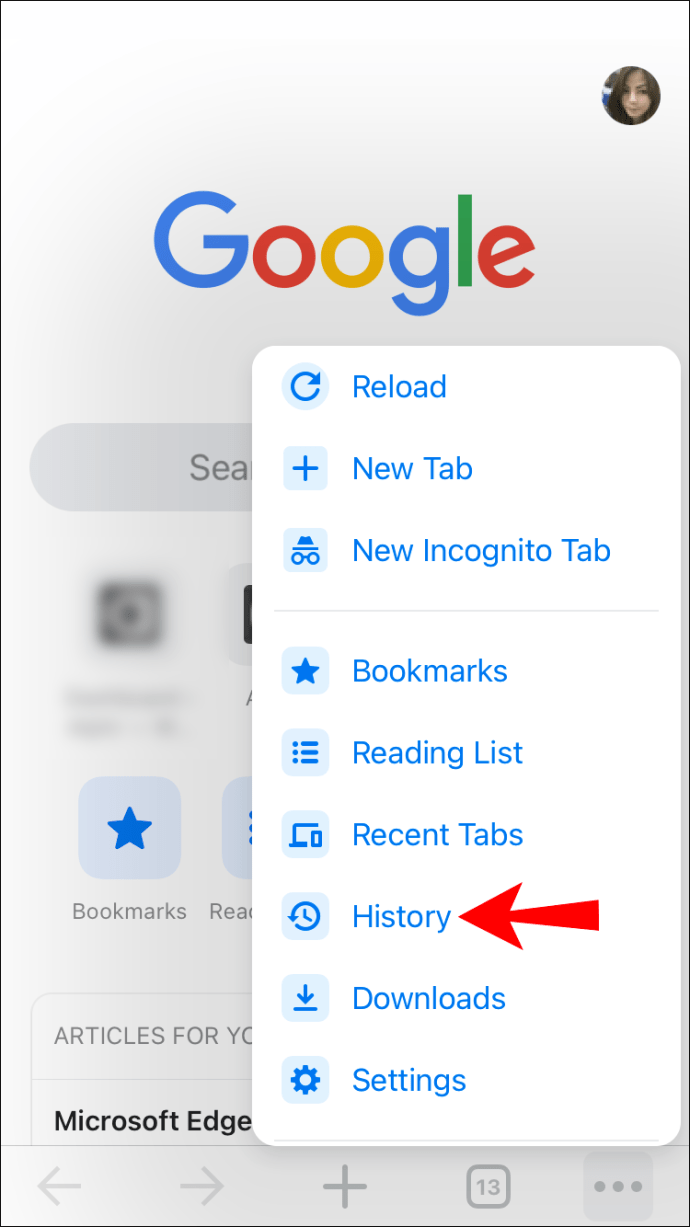
Task: Tap the incognito spy icon
Action: 305,551
